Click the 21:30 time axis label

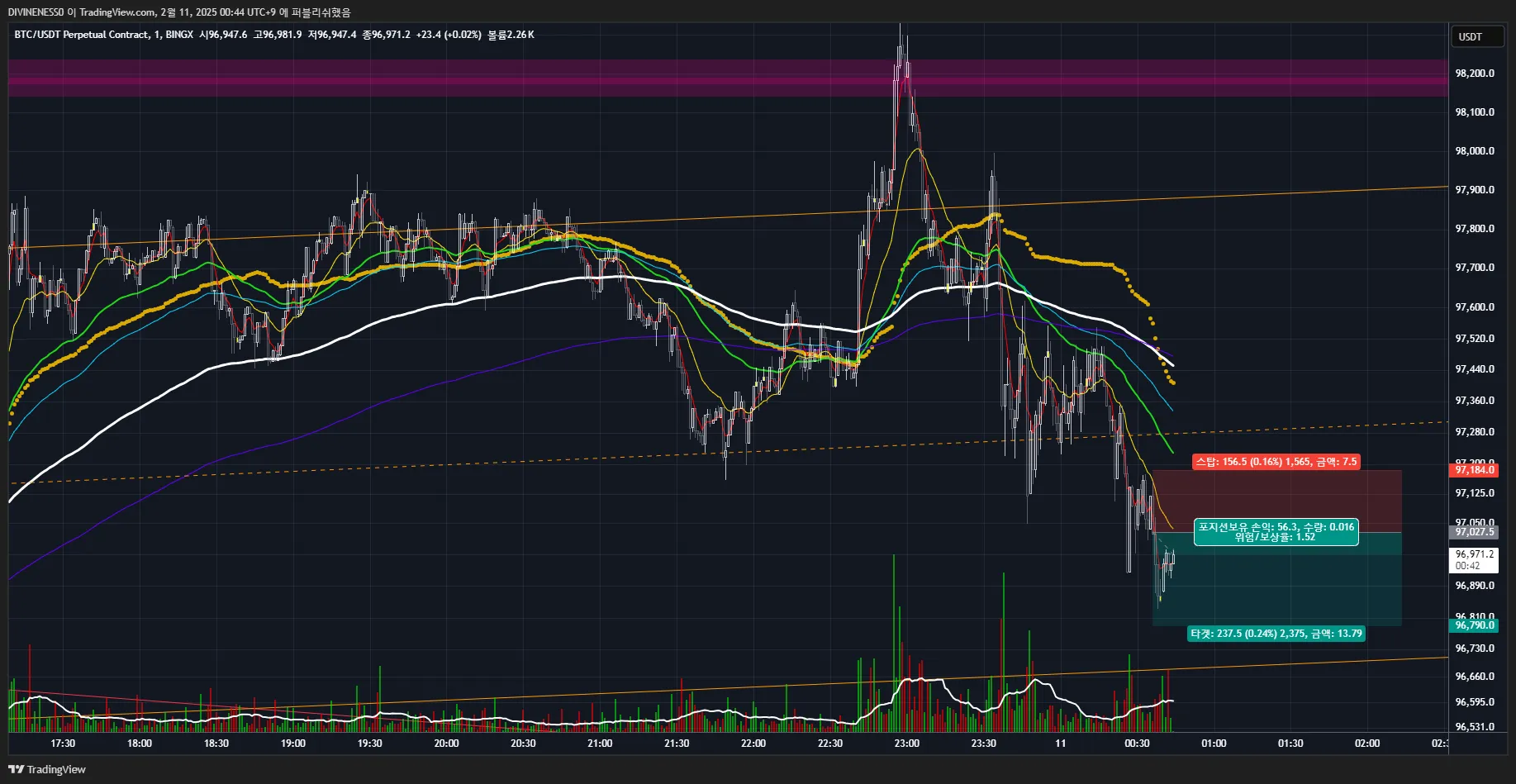[677, 744]
